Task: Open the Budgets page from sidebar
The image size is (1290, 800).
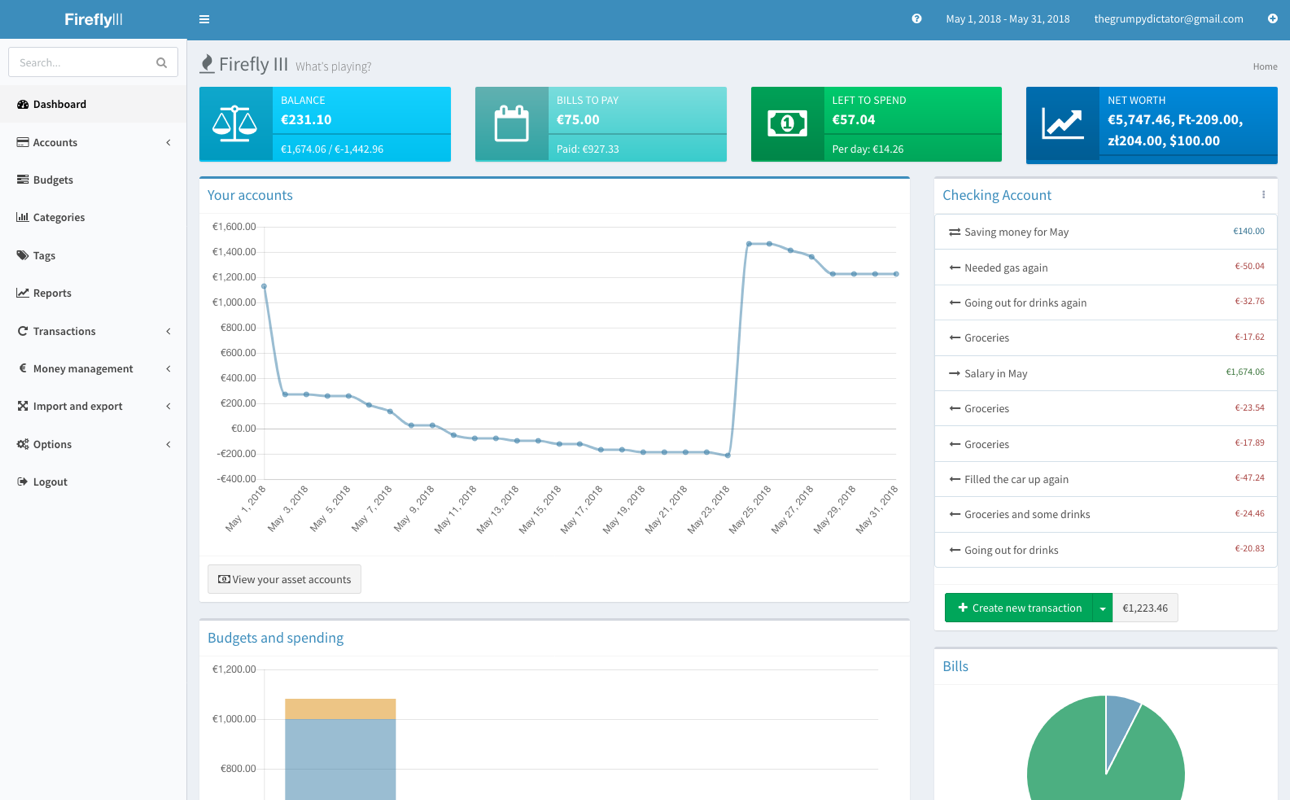Action: [x=53, y=180]
